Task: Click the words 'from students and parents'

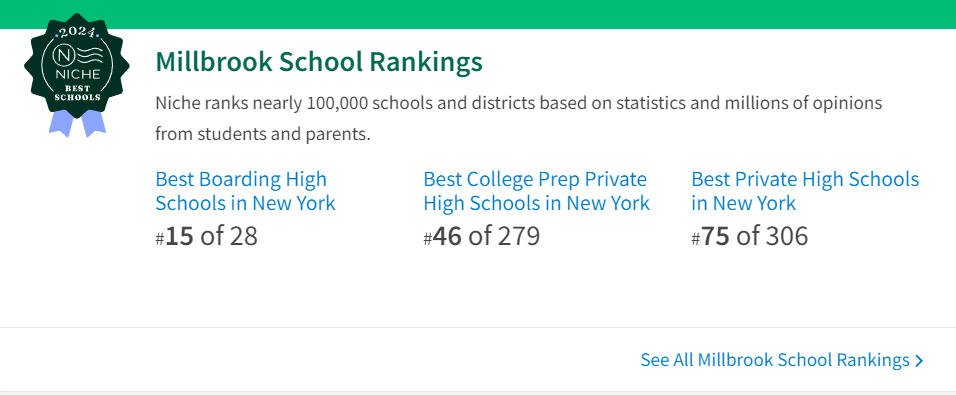Action: tap(263, 133)
